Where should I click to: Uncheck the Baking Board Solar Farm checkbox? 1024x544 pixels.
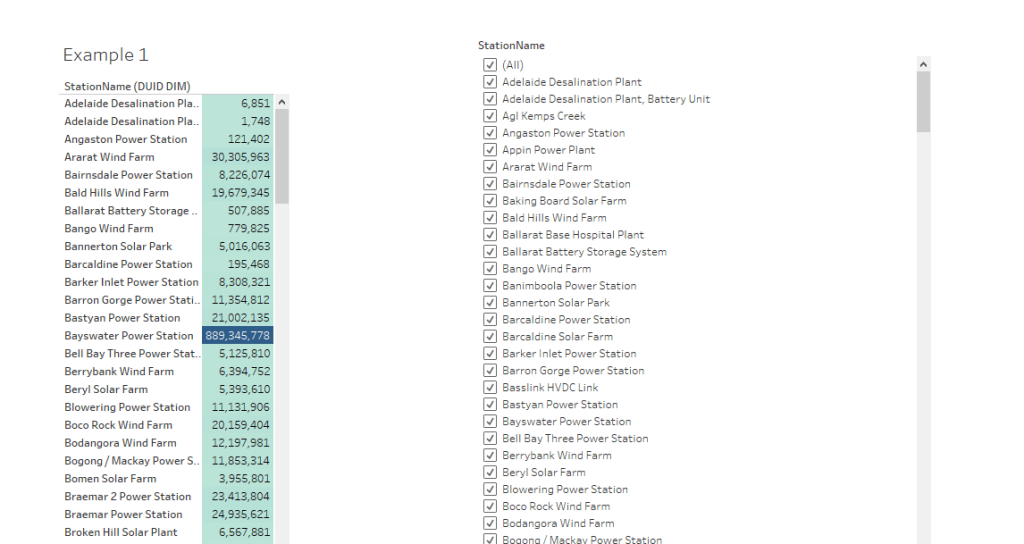click(x=490, y=201)
